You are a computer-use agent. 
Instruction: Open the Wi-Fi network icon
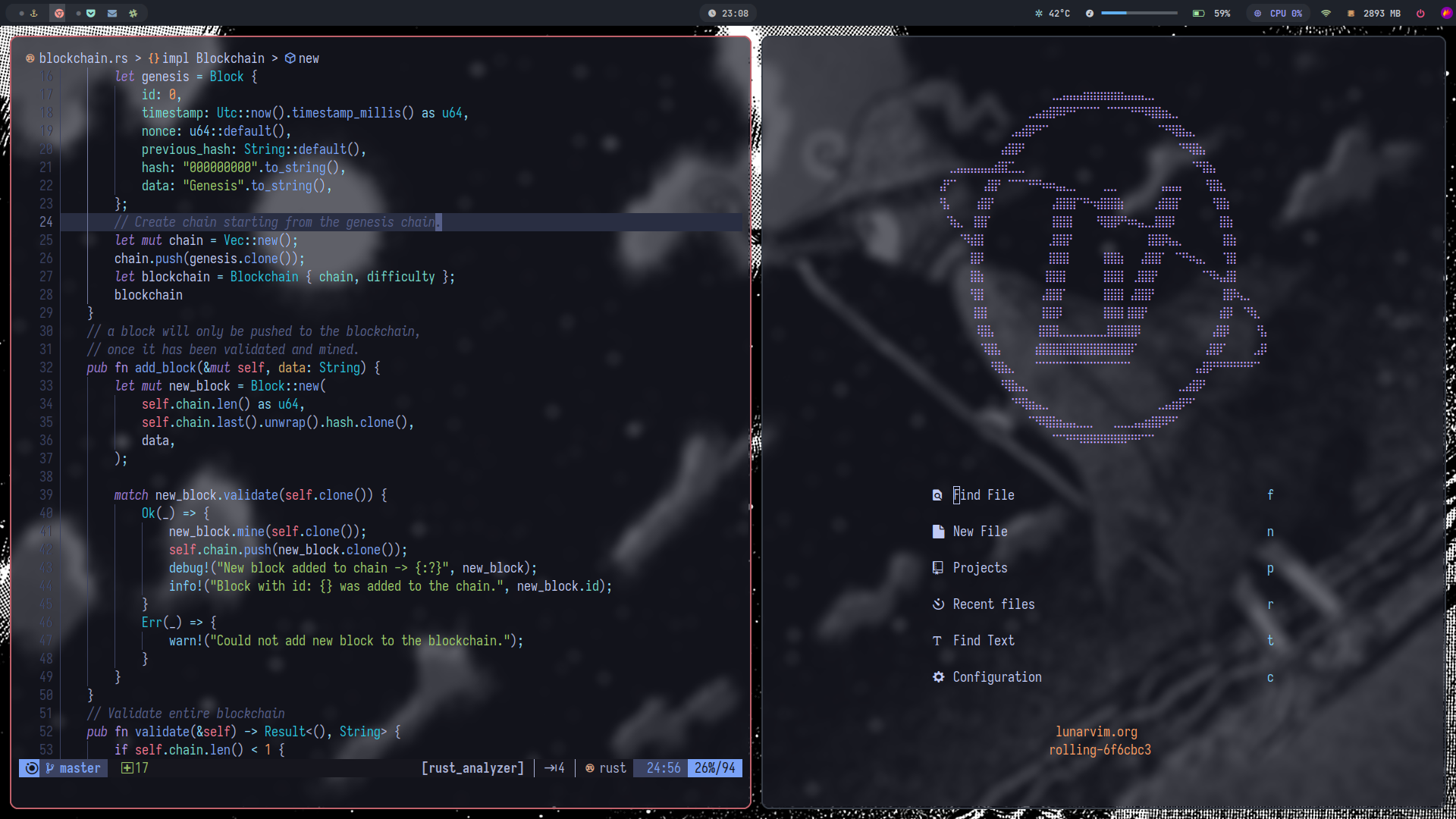[1326, 13]
